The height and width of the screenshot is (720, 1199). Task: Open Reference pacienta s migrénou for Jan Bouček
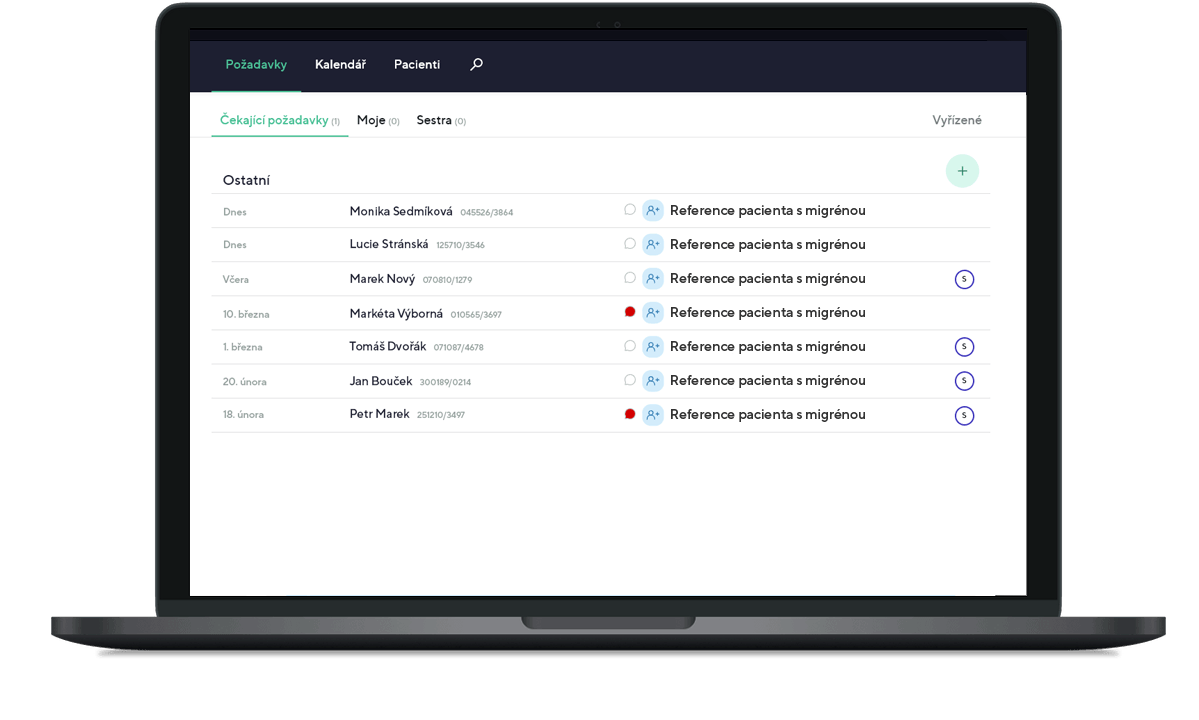tap(767, 381)
